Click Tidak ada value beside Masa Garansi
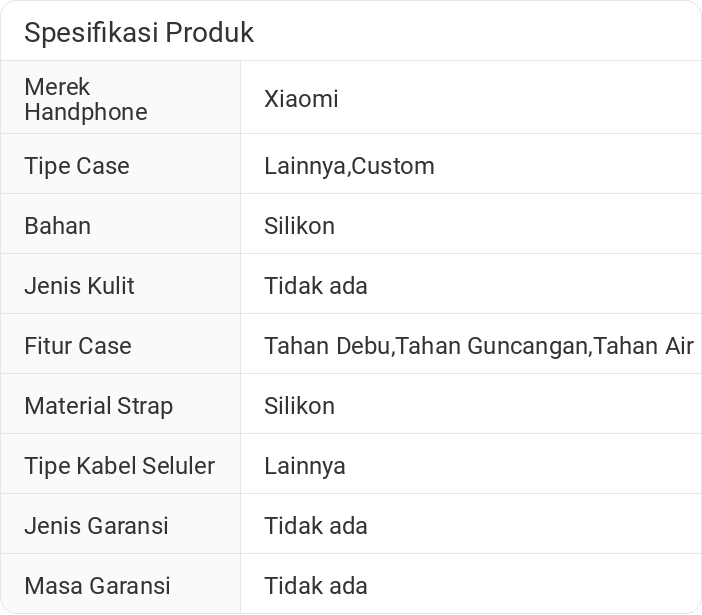 (x=315, y=586)
